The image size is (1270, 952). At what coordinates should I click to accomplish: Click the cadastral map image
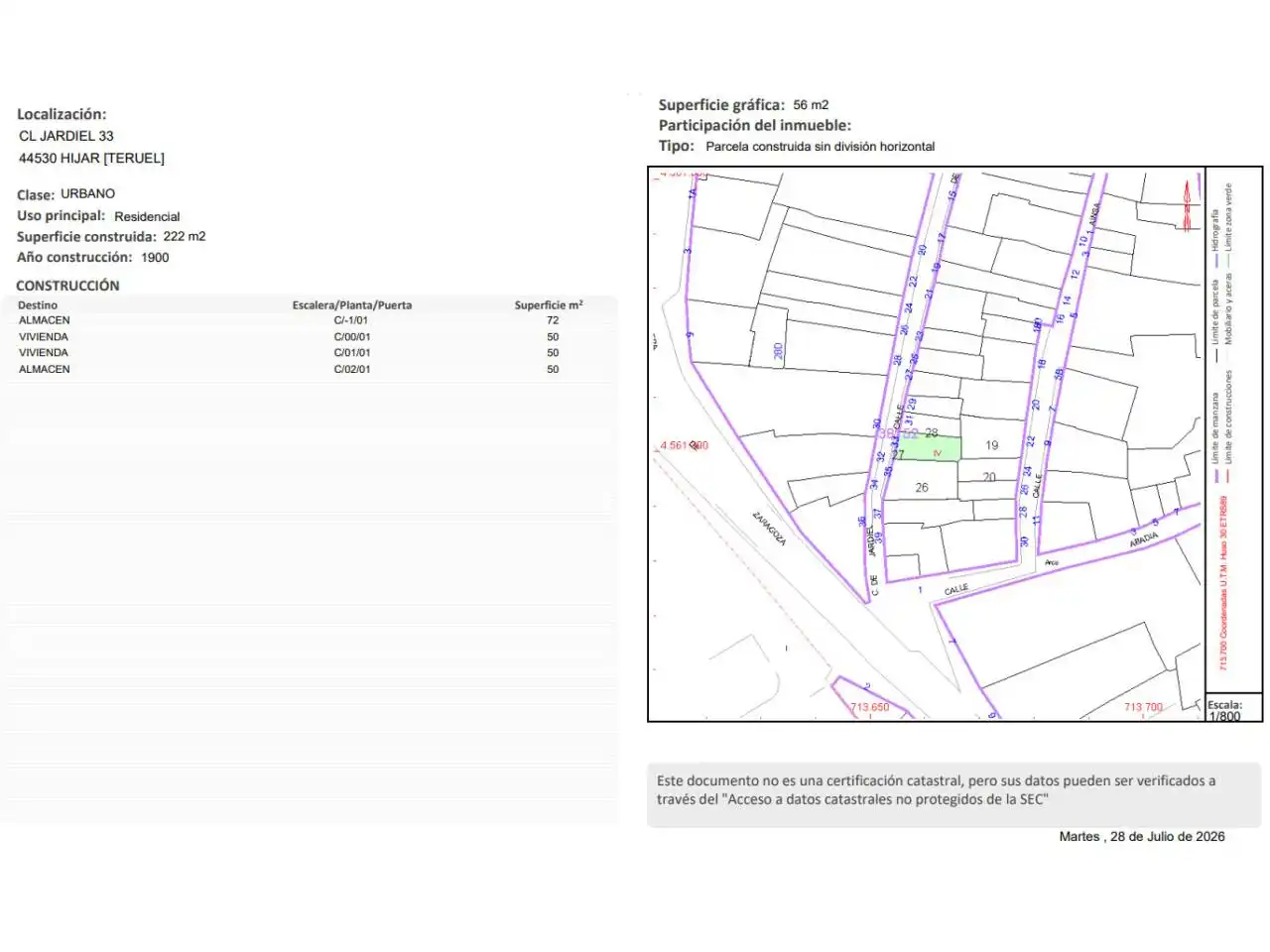point(926,443)
